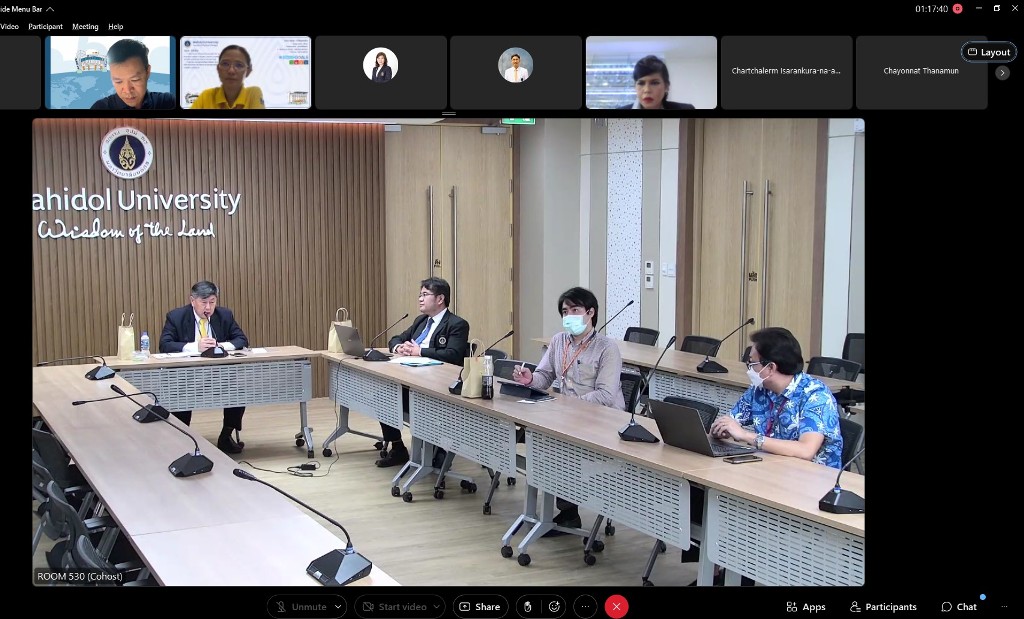The width and height of the screenshot is (1024, 619).
Task: Select thumbnail of man with world map background
Action: [x=110, y=72]
